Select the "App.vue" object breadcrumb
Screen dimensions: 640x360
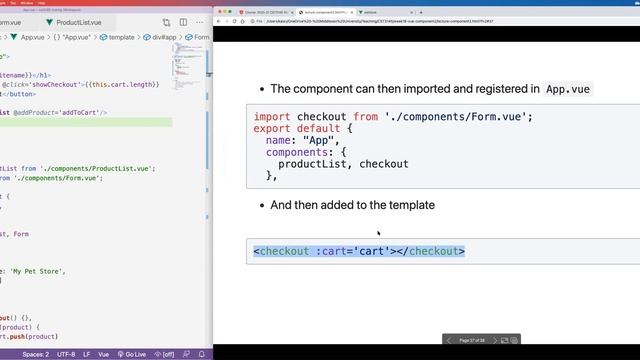[x=72, y=37]
